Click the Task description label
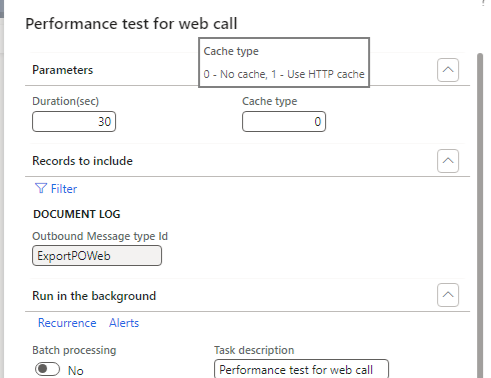The width and height of the screenshot is (491, 378). (x=254, y=350)
